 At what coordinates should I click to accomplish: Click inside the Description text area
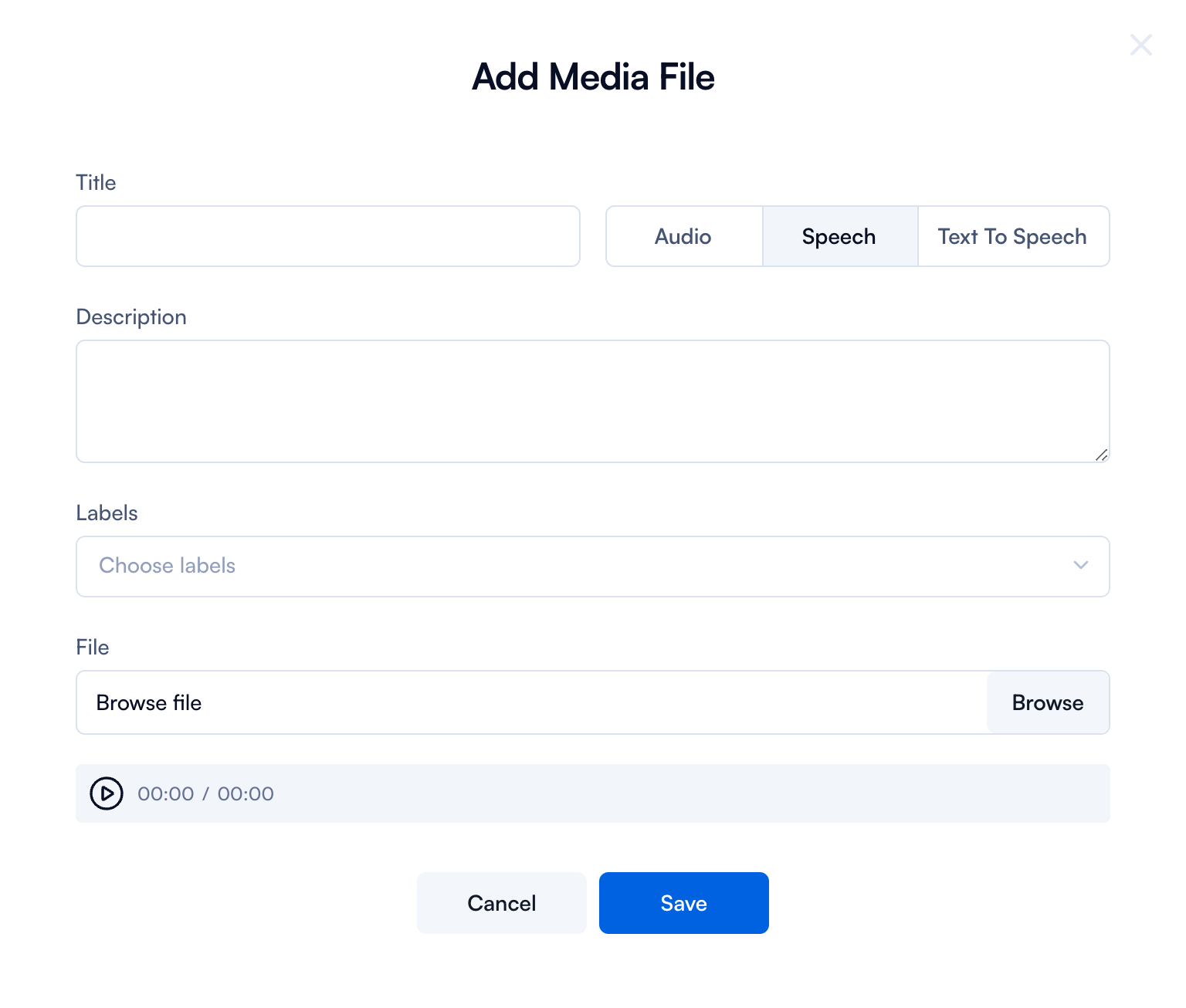(x=591, y=401)
